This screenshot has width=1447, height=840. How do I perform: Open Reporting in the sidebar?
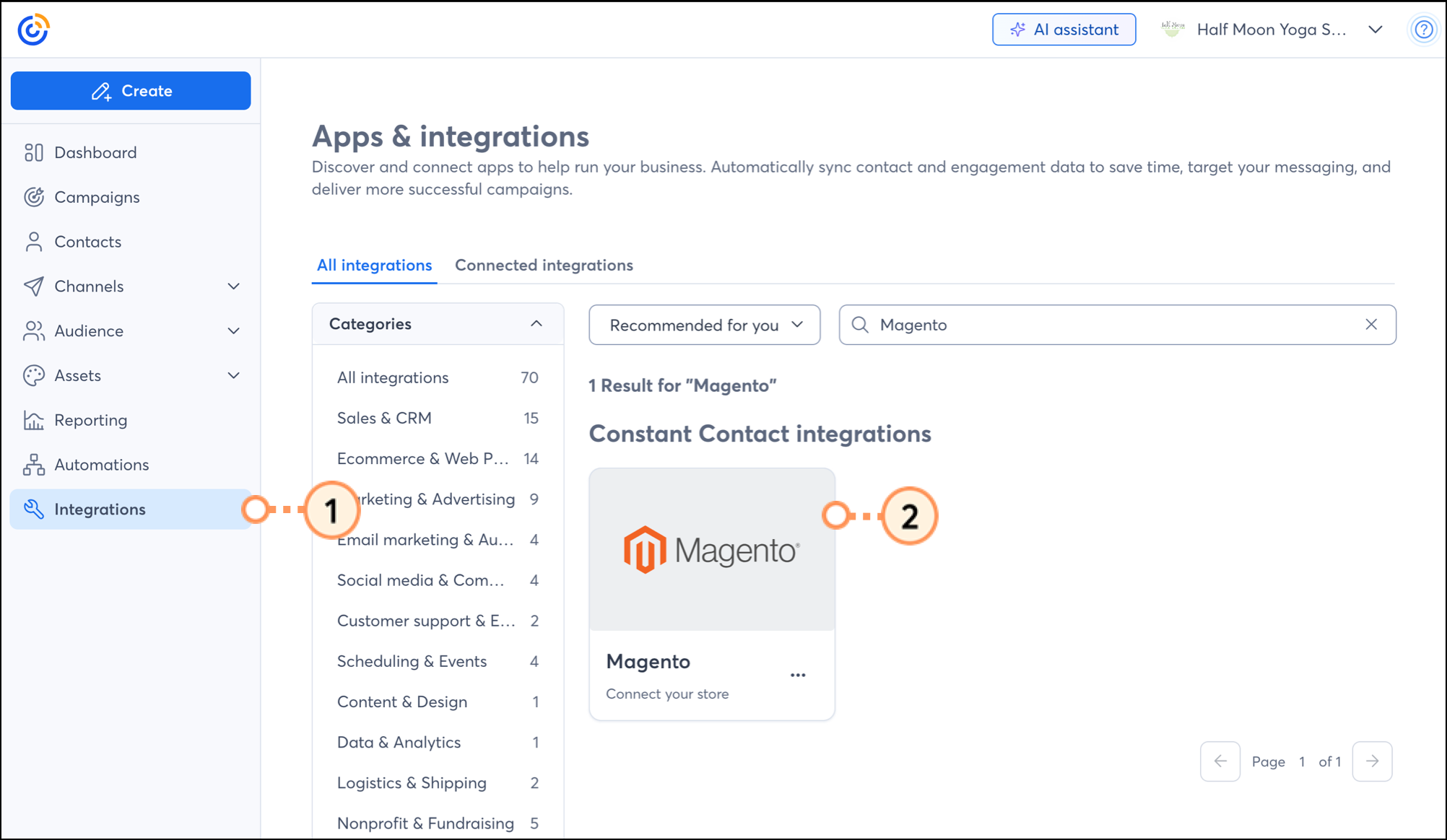click(x=90, y=420)
